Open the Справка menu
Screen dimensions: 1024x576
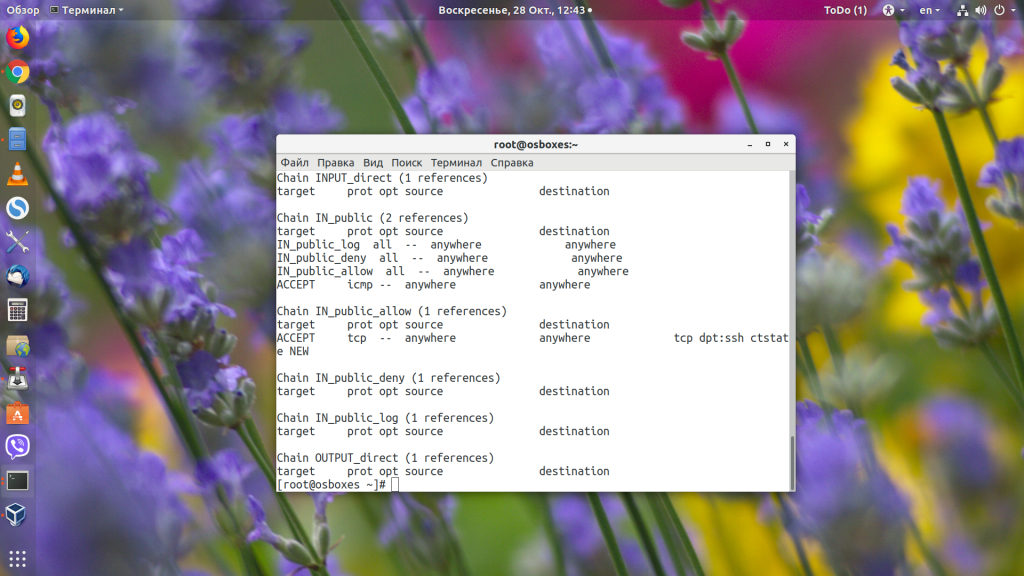coord(512,163)
